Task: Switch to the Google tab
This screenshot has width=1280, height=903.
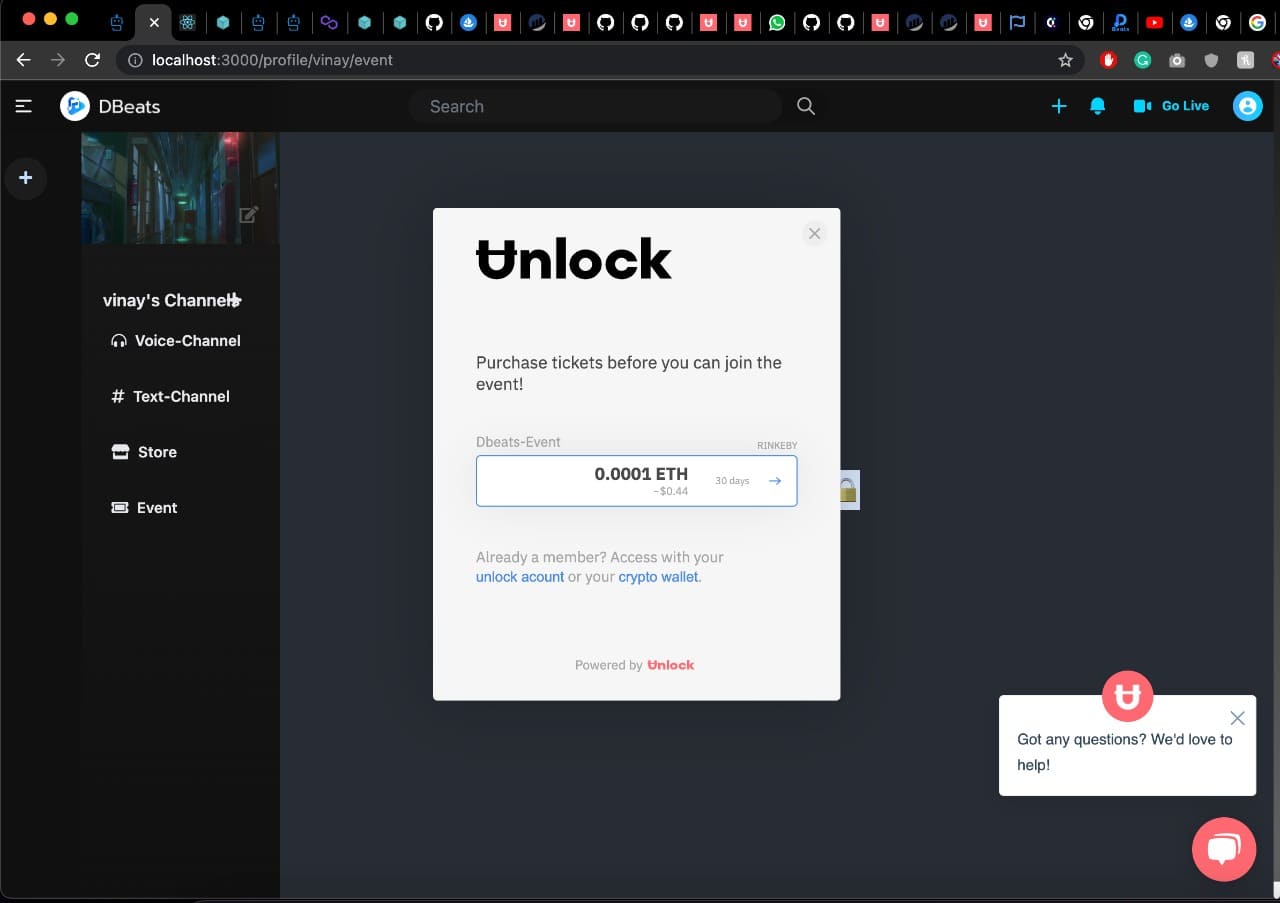Action: click(1257, 22)
